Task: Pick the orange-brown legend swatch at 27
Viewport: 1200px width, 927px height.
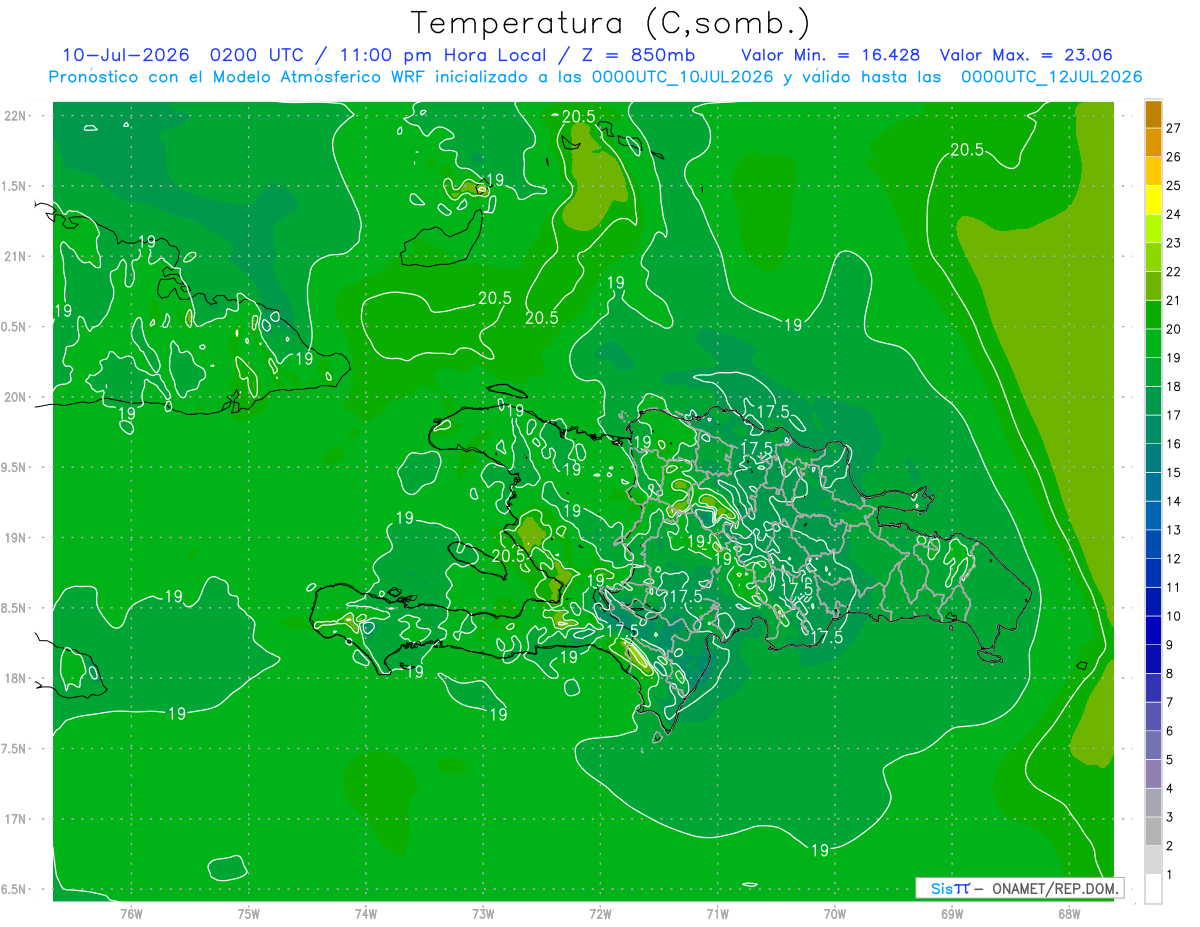Action: [1153, 114]
